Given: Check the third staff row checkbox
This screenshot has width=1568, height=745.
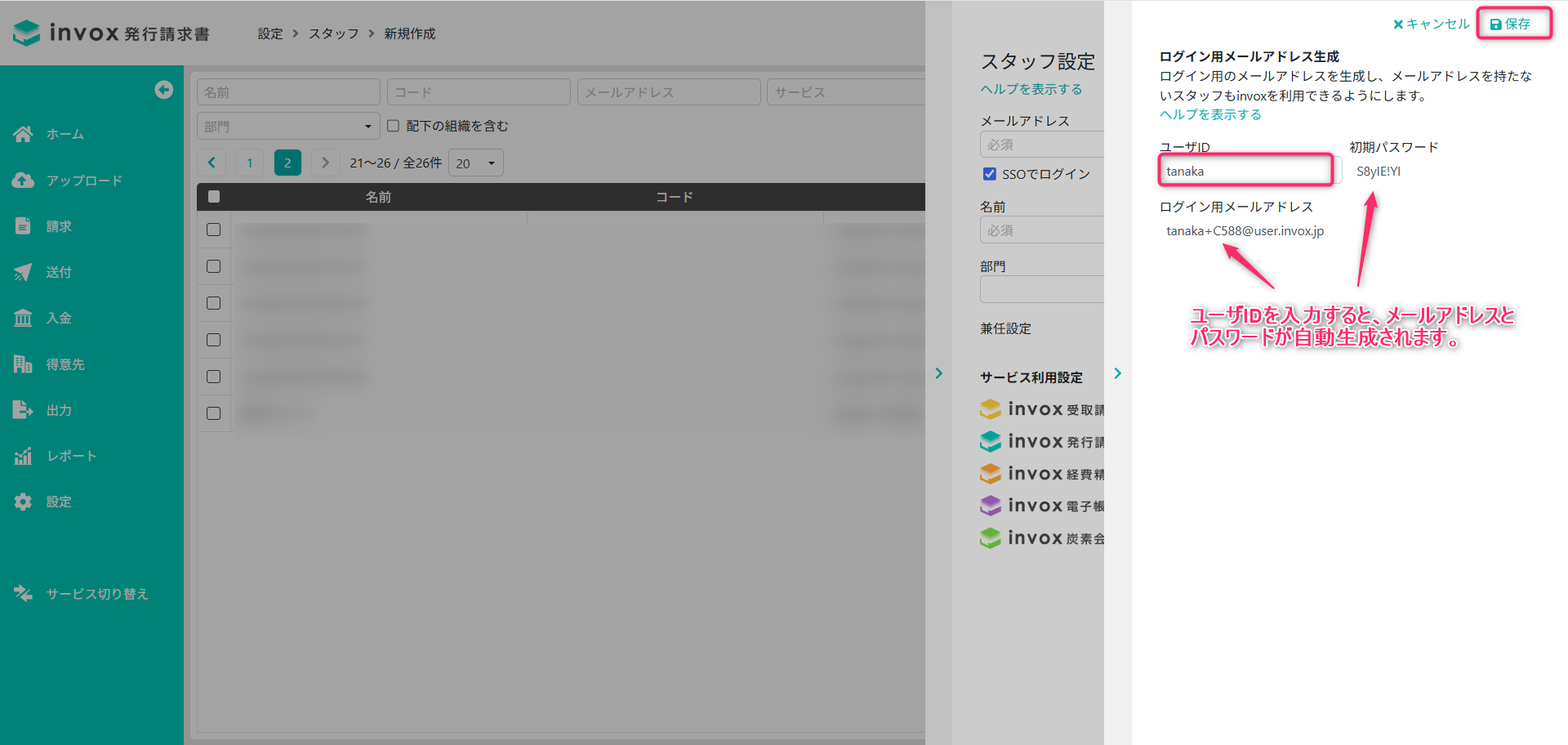Looking at the screenshot, I should tap(214, 303).
